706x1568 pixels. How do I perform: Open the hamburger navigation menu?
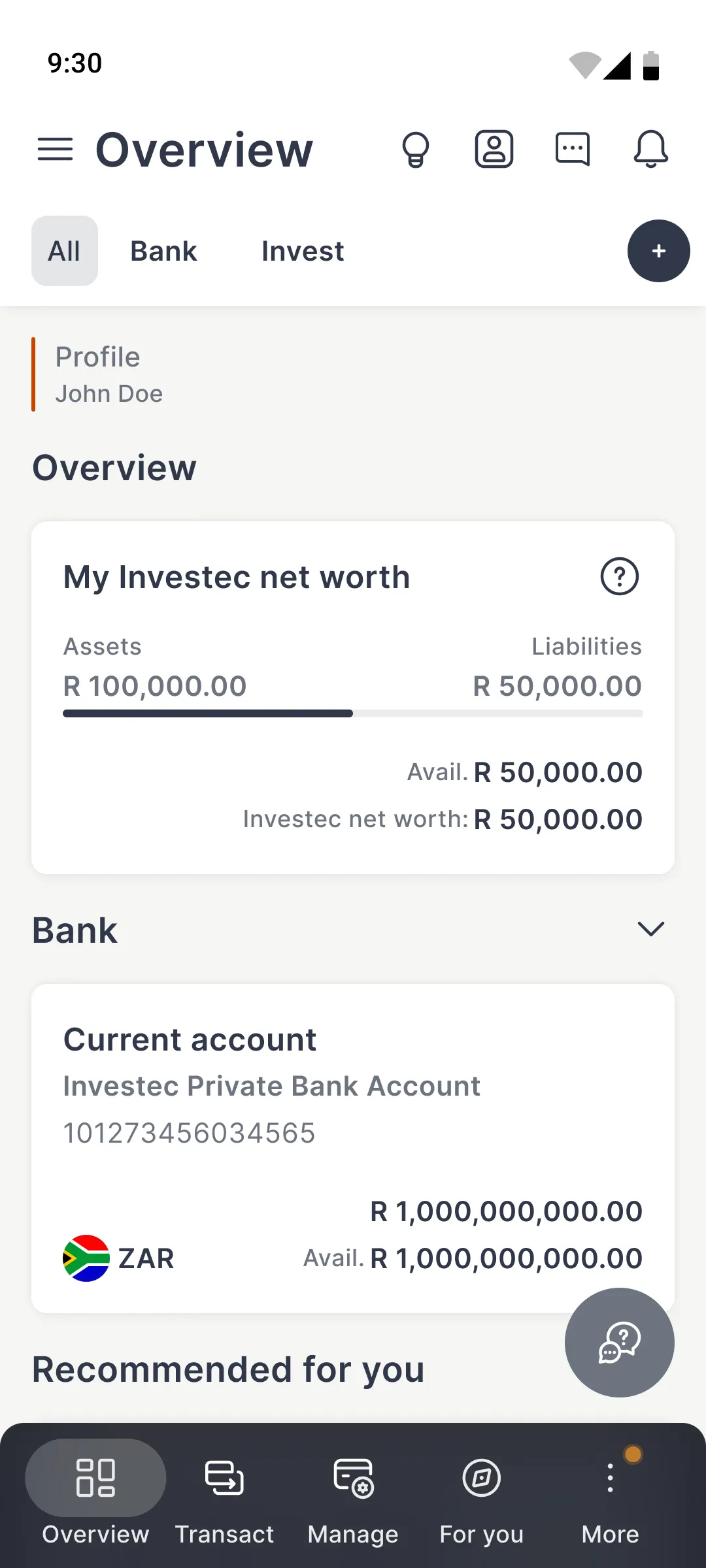pyautogui.click(x=56, y=150)
